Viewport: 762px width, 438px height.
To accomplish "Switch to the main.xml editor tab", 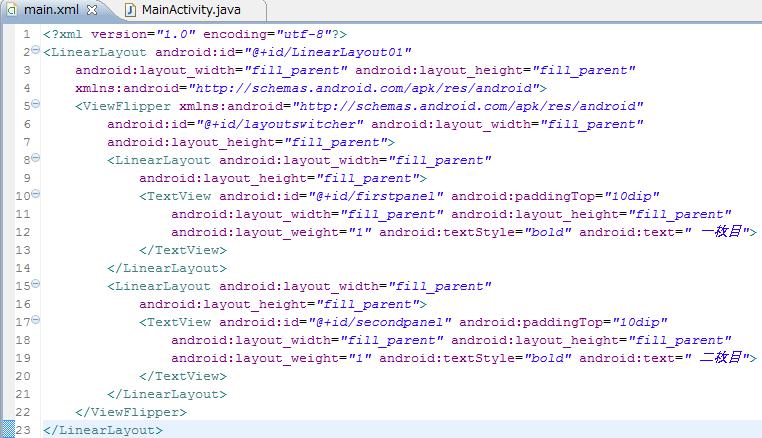I will coord(52,10).
